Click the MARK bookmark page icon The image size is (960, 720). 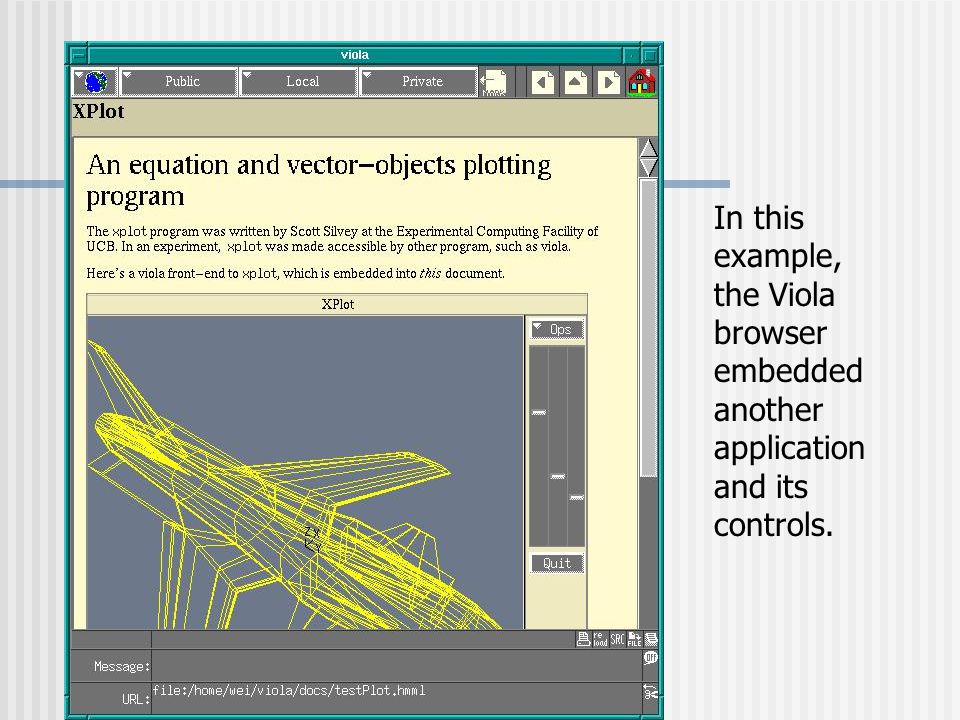[494, 83]
